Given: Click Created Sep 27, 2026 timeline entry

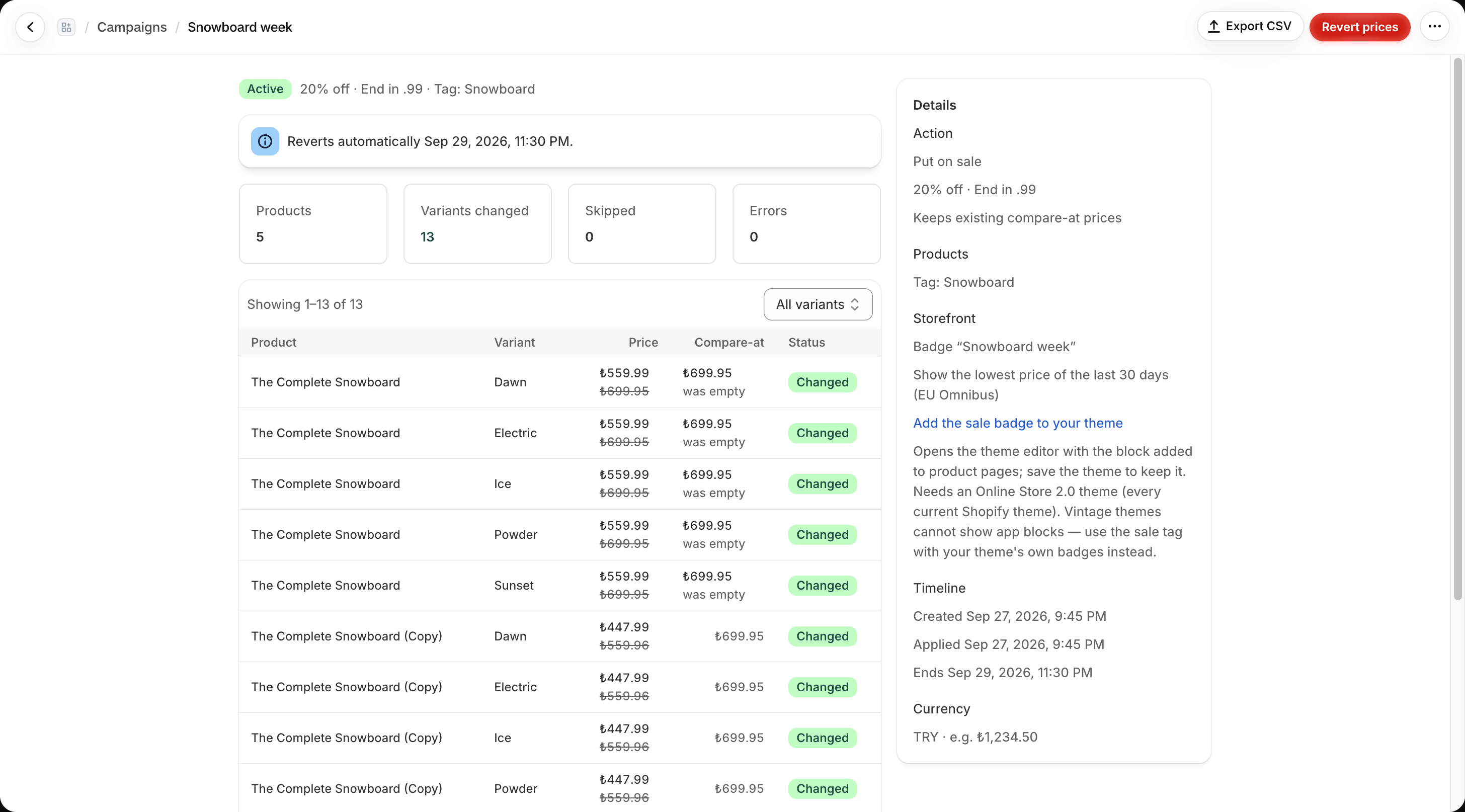Looking at the screenshot, I should coord(1010,616).
